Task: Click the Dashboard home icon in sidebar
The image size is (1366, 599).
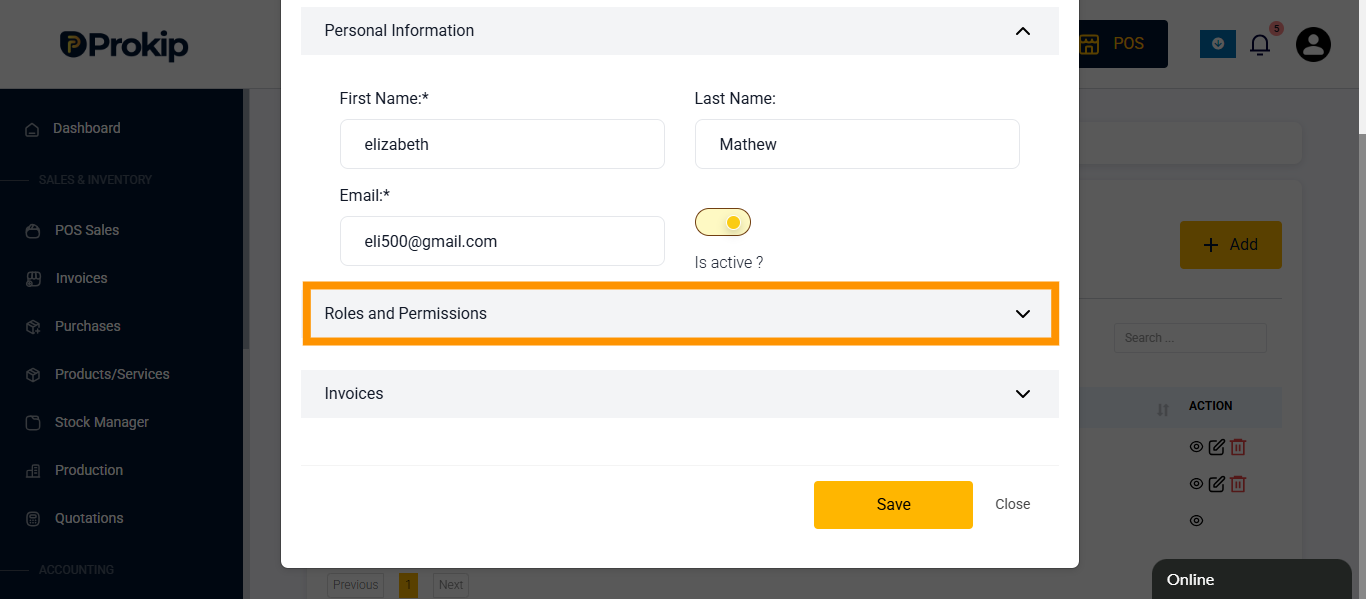Action: (x=33, y=129)
